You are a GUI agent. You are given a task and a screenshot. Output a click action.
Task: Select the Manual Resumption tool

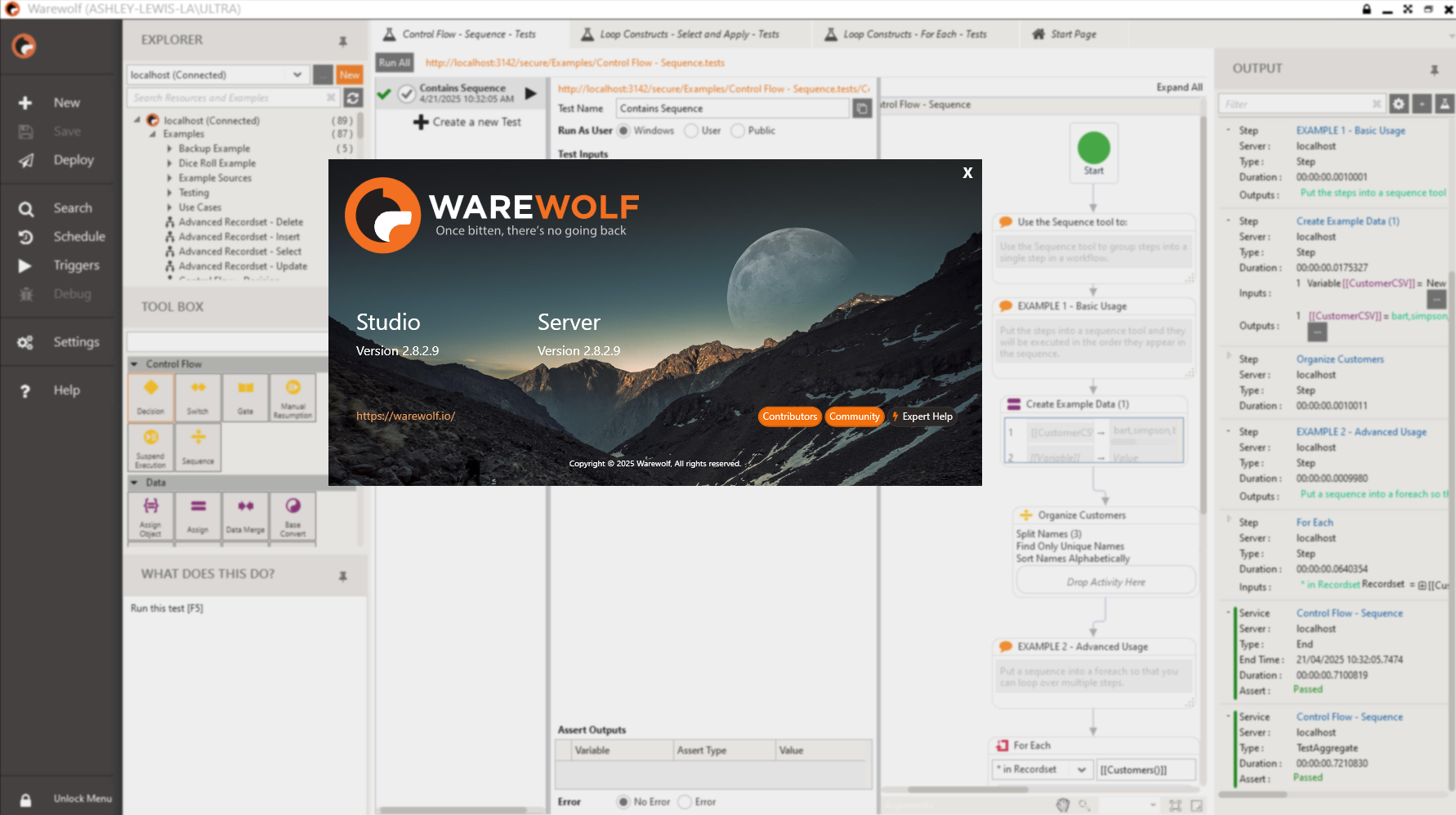point(293,398)
